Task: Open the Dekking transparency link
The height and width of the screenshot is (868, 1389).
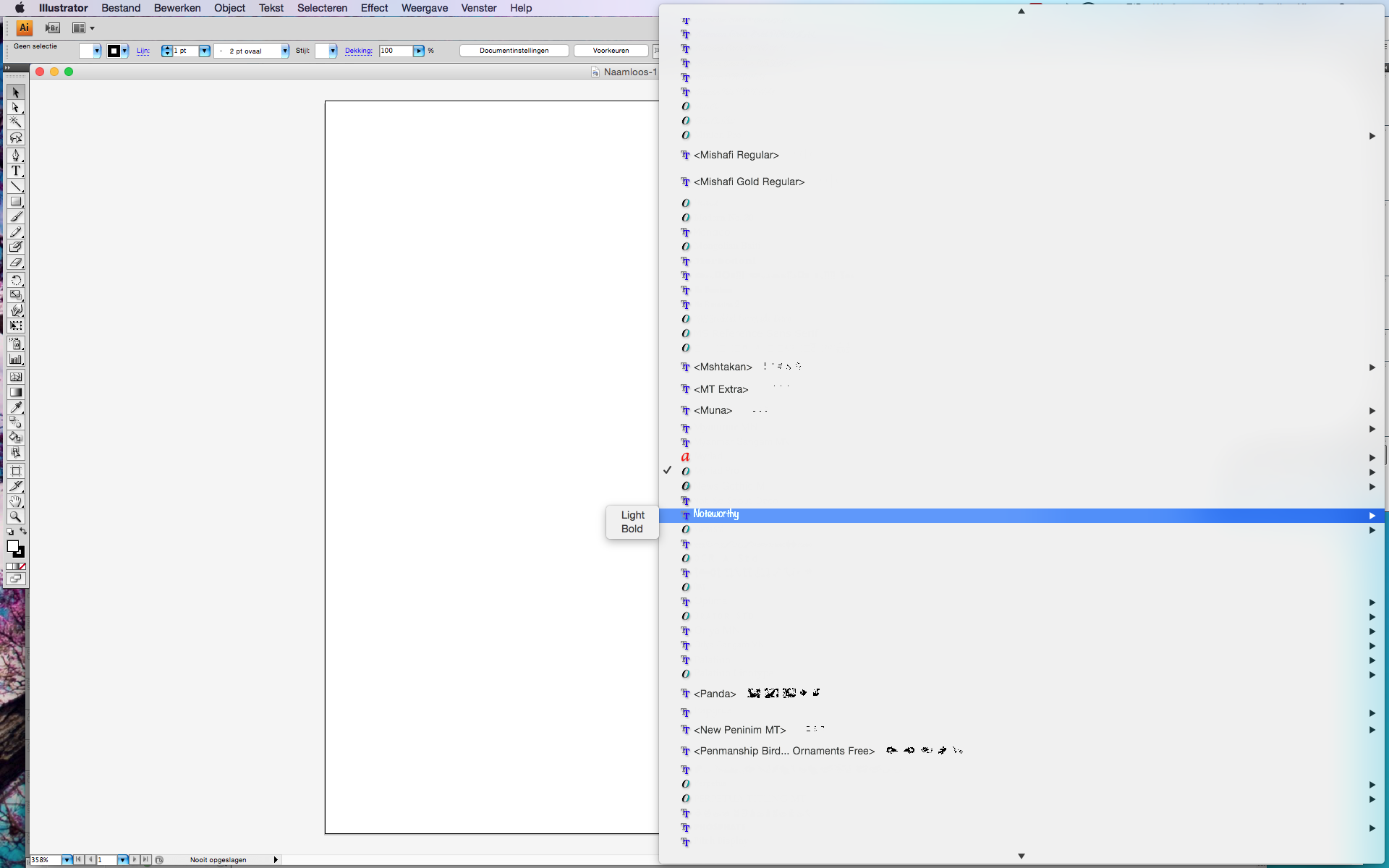Action: tap(358, 51)
